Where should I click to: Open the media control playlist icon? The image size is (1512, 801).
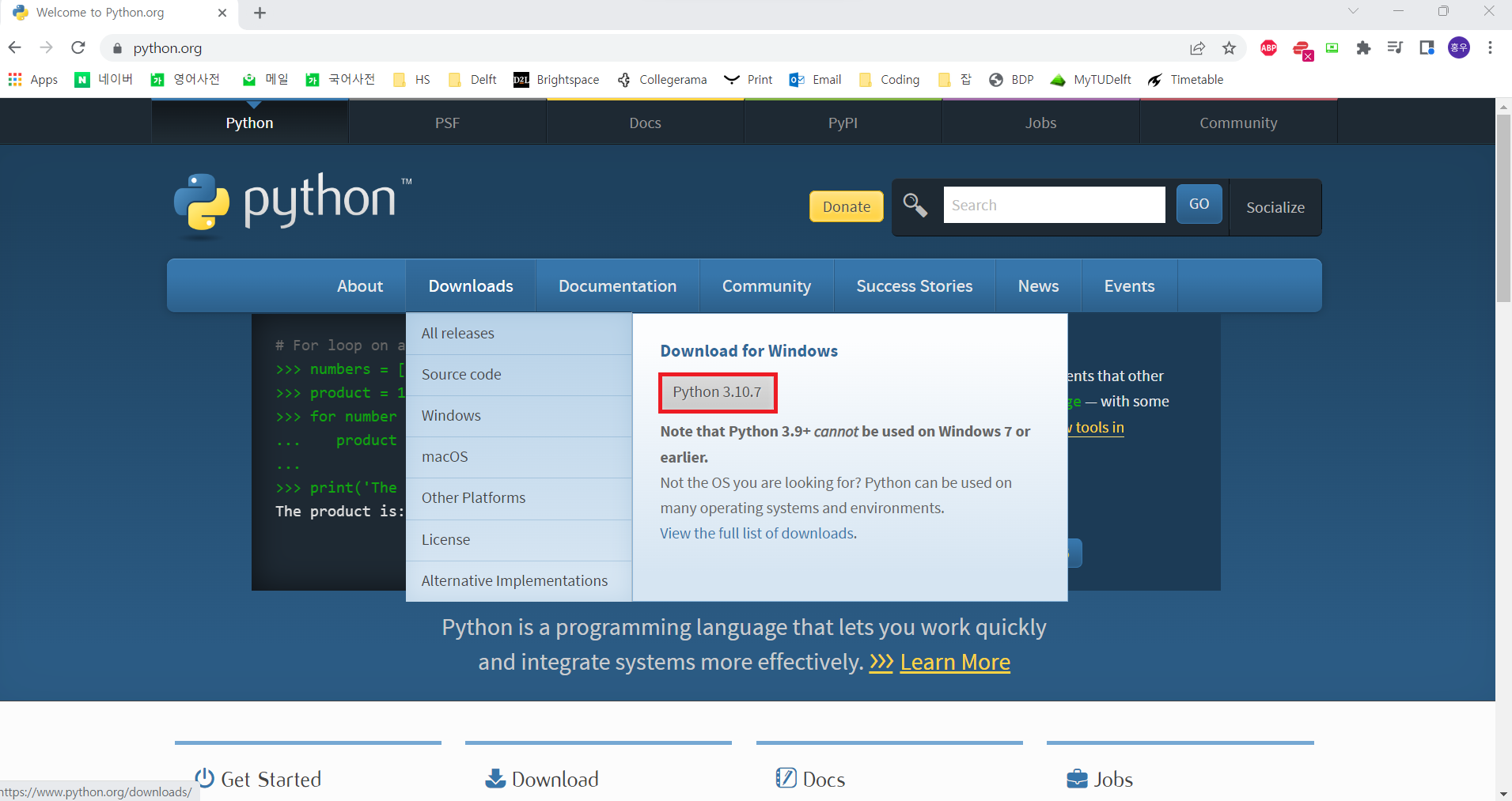(1395, 48)
